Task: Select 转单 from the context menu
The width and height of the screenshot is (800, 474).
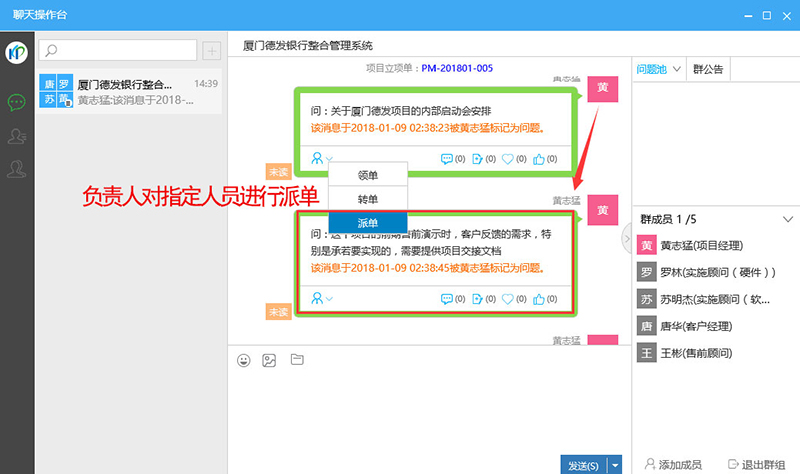Action: coord(368,199)
